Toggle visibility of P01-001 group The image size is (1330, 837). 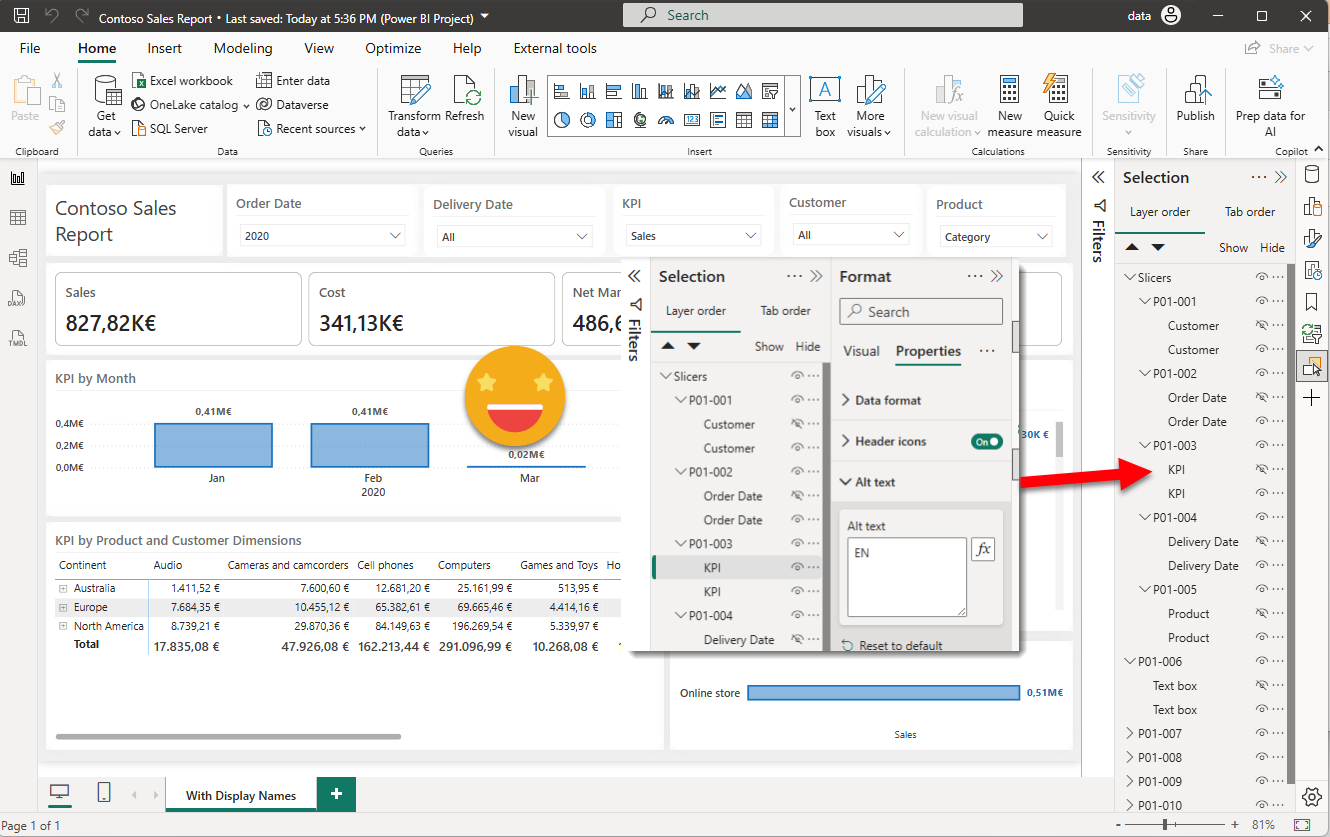pyautogui.click(x=1262, y=302)
